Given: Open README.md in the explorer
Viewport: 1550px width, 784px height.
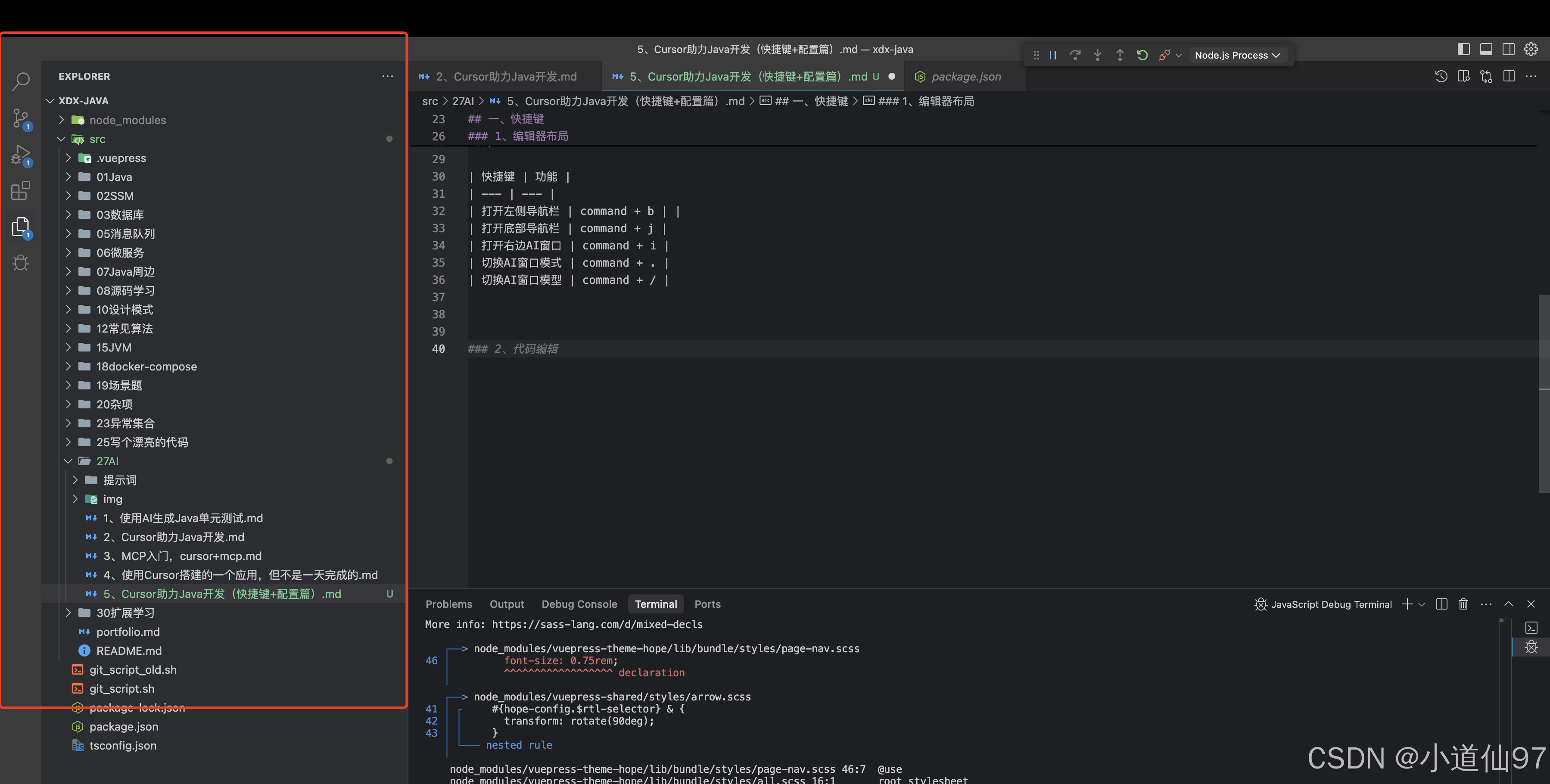Looking at the screenshot, I should [129, 650].
